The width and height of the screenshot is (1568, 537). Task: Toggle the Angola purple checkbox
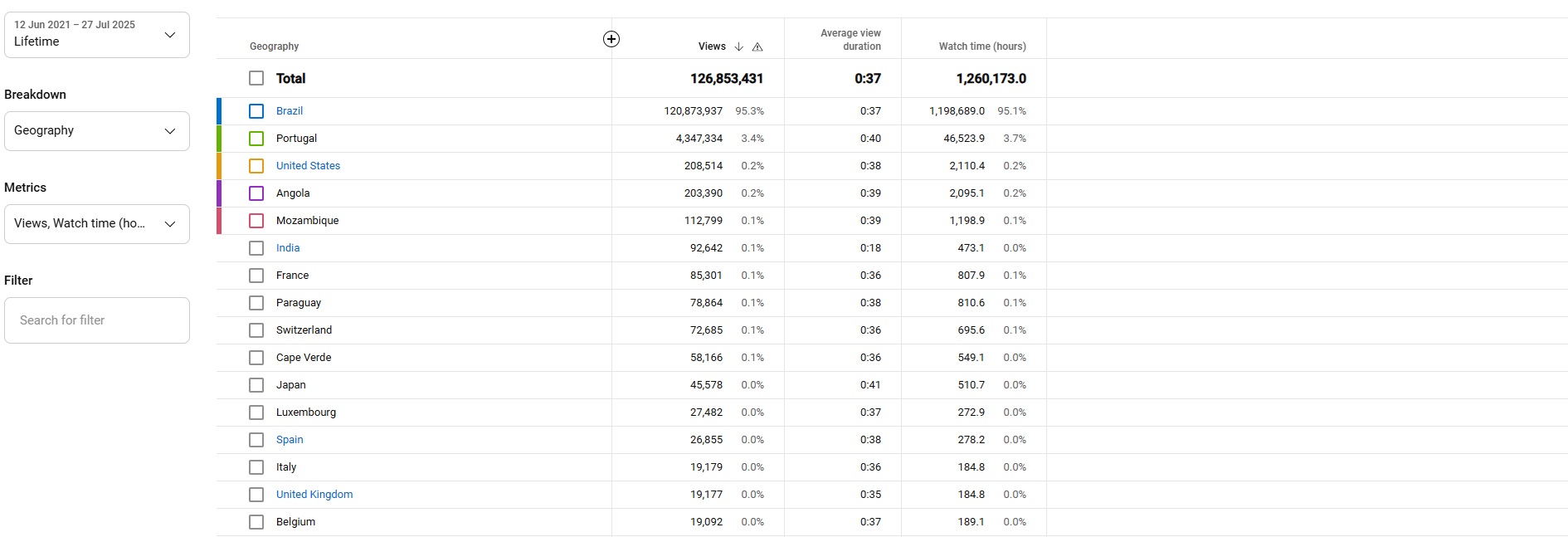tap(256, 193)
